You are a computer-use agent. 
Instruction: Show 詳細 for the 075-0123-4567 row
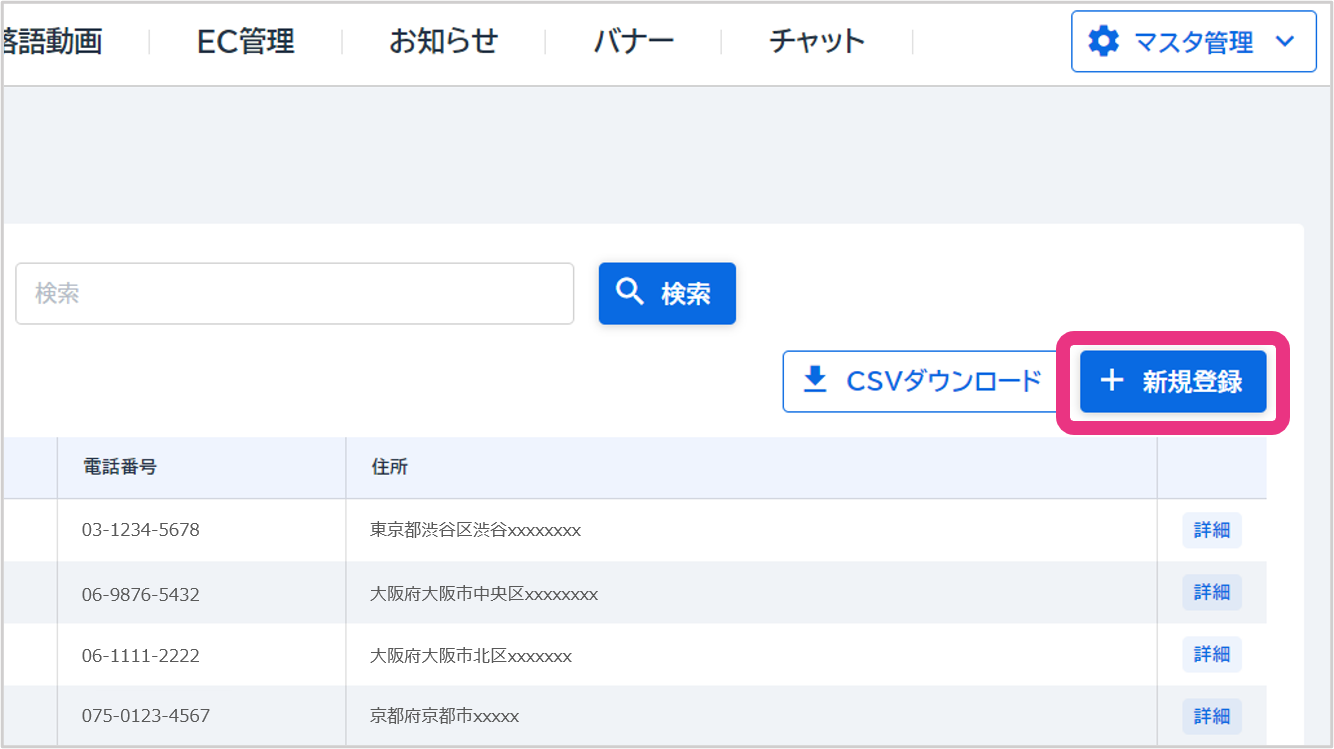[1211, 716]
